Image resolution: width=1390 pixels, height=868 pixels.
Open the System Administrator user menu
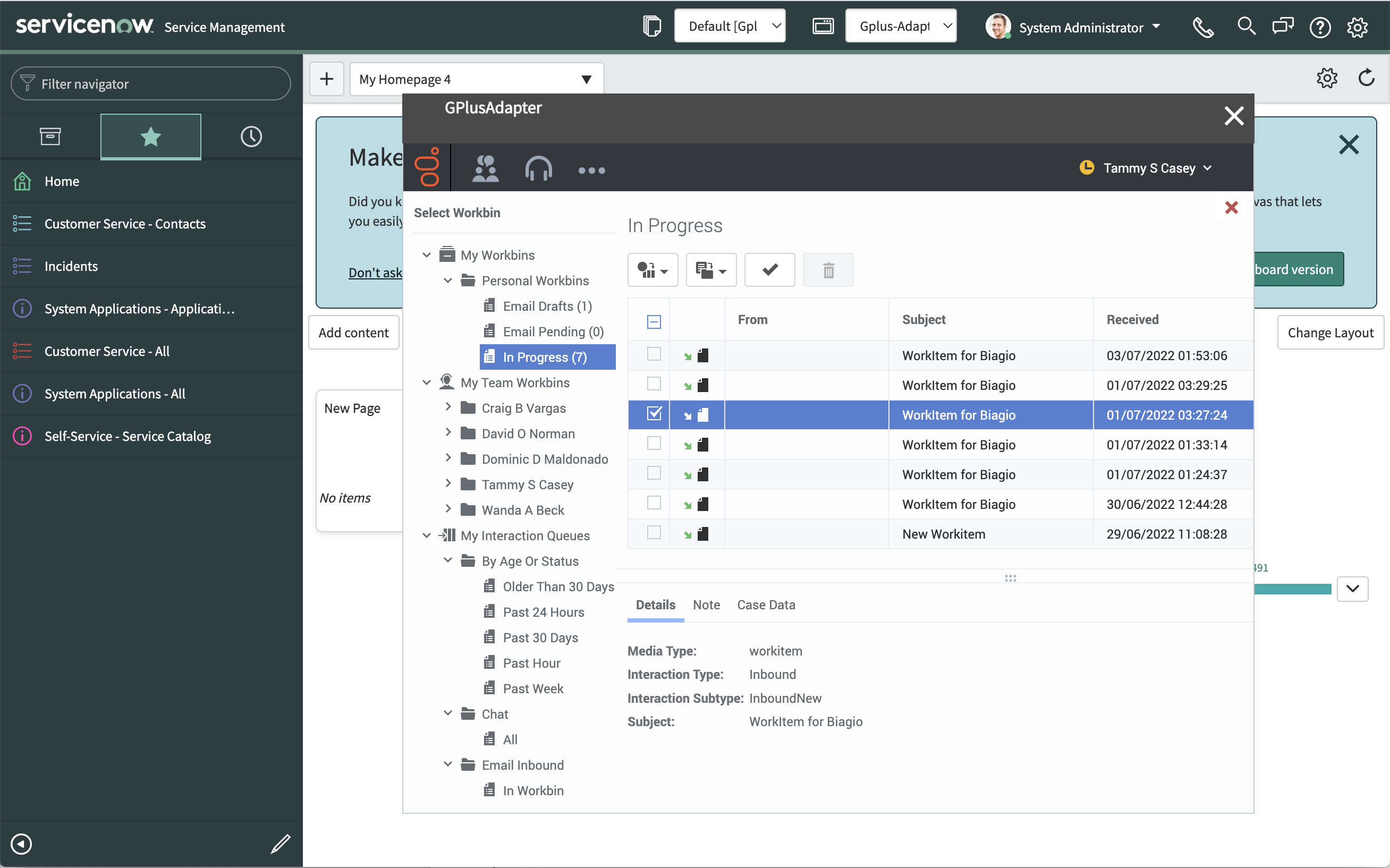pyautogui.click(x=1074, y=27)
